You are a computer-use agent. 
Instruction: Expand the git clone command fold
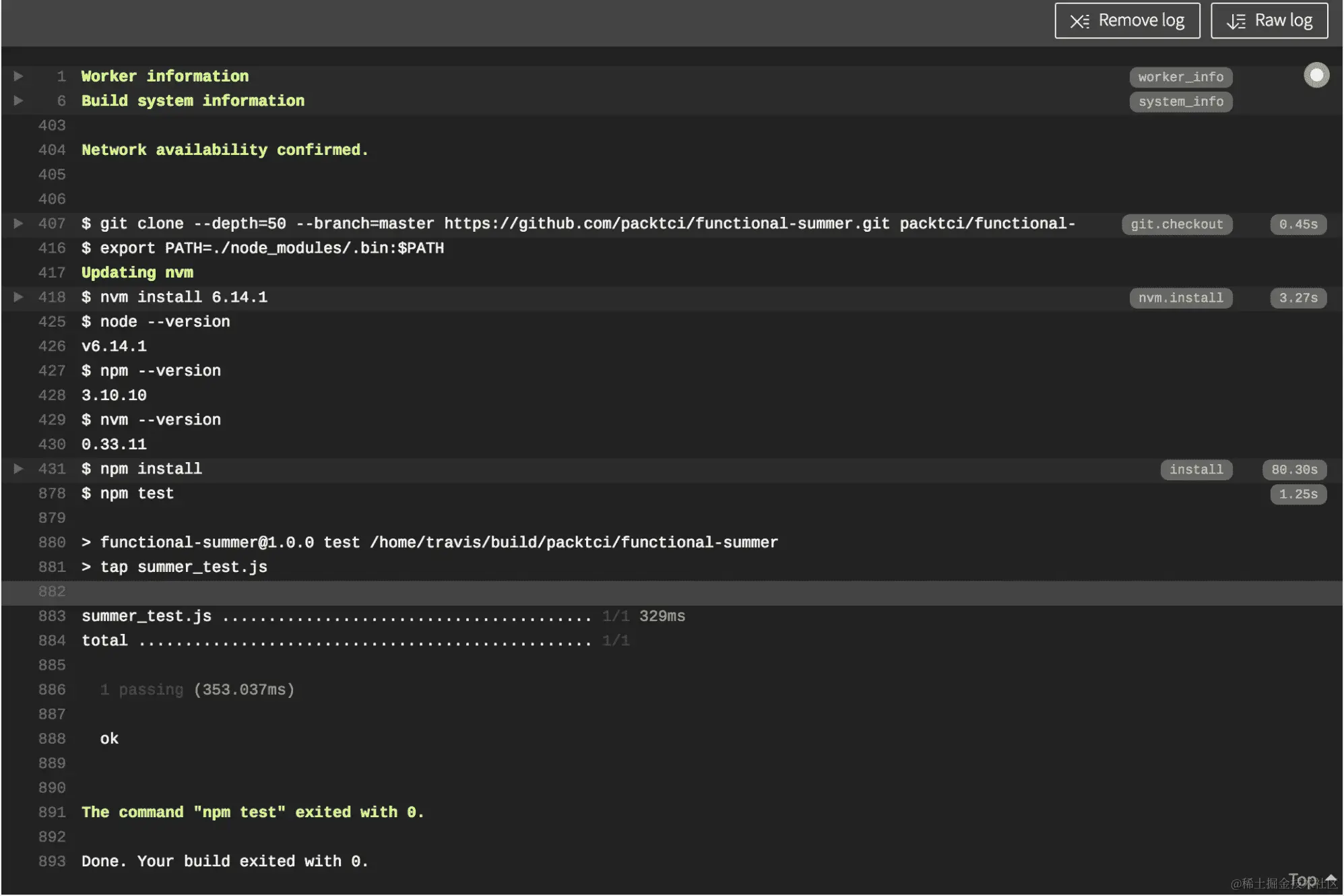point(18,223)
